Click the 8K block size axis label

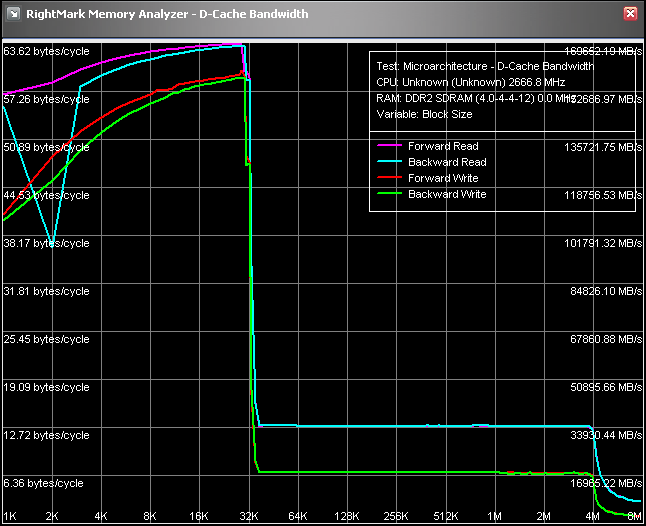click(150, 516)
